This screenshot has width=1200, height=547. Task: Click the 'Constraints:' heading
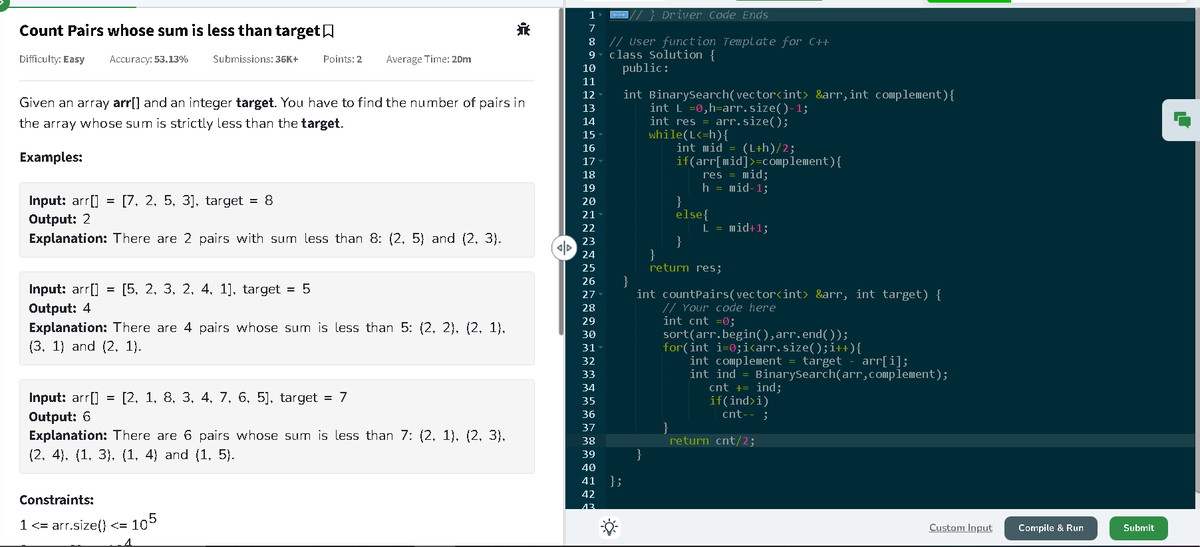58,499
